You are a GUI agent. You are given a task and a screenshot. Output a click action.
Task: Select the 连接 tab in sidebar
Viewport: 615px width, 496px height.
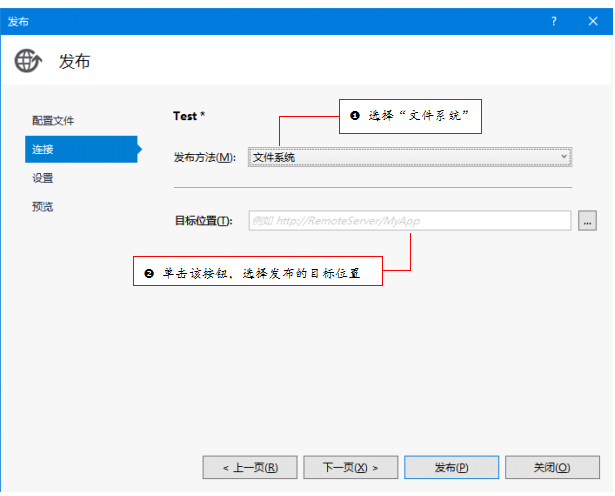point(43,149)
